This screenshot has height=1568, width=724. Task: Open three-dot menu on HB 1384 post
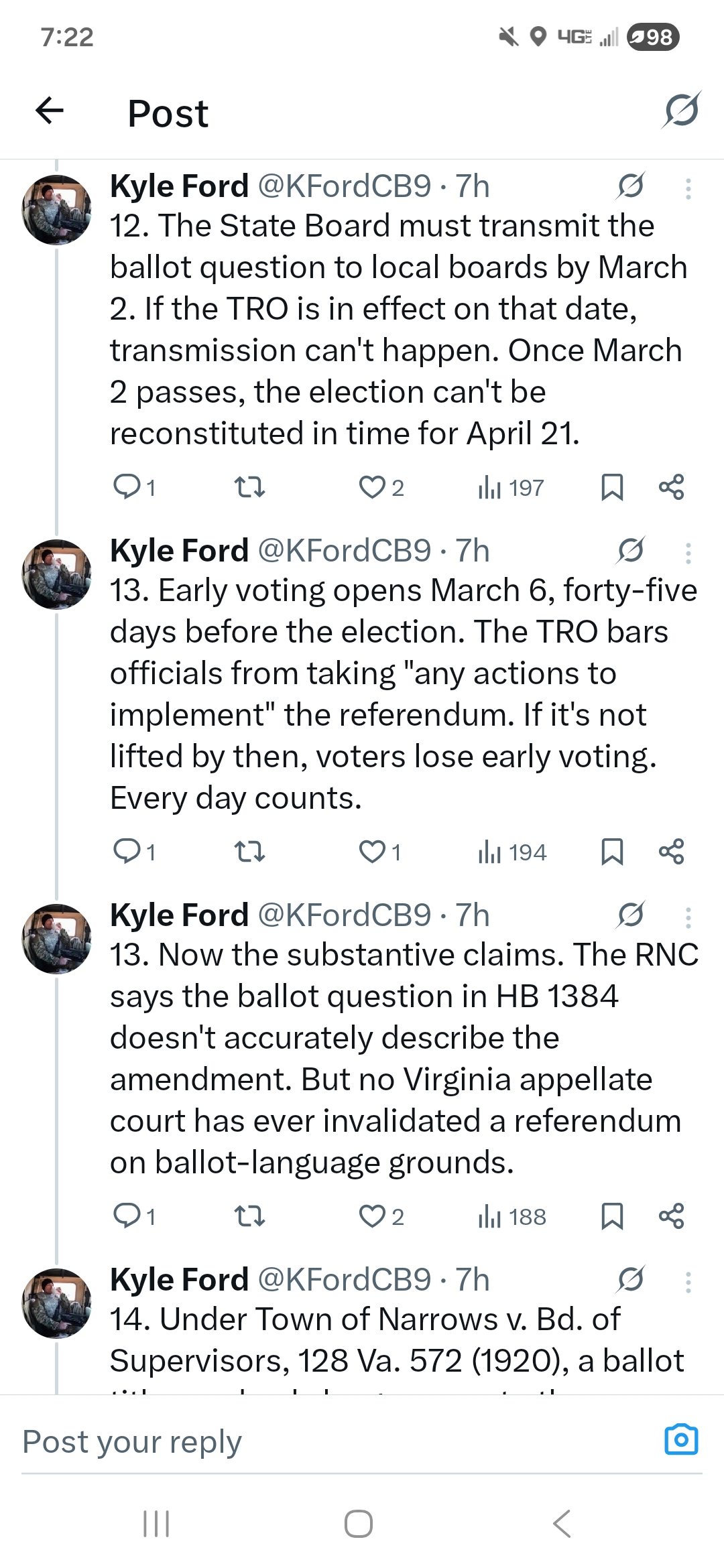click(x=688, y=918)
